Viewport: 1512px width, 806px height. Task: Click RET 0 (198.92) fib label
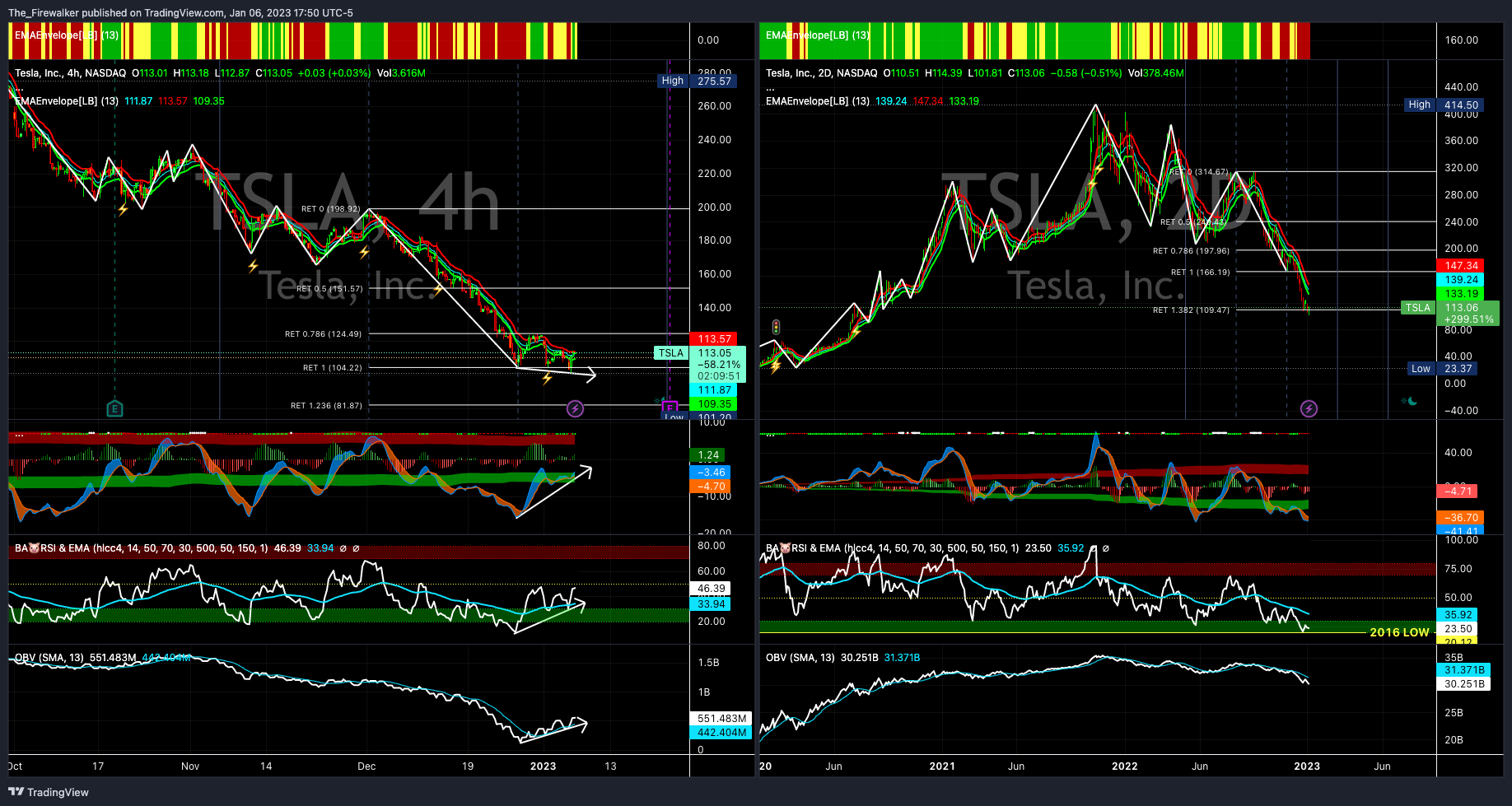point(331,209)
